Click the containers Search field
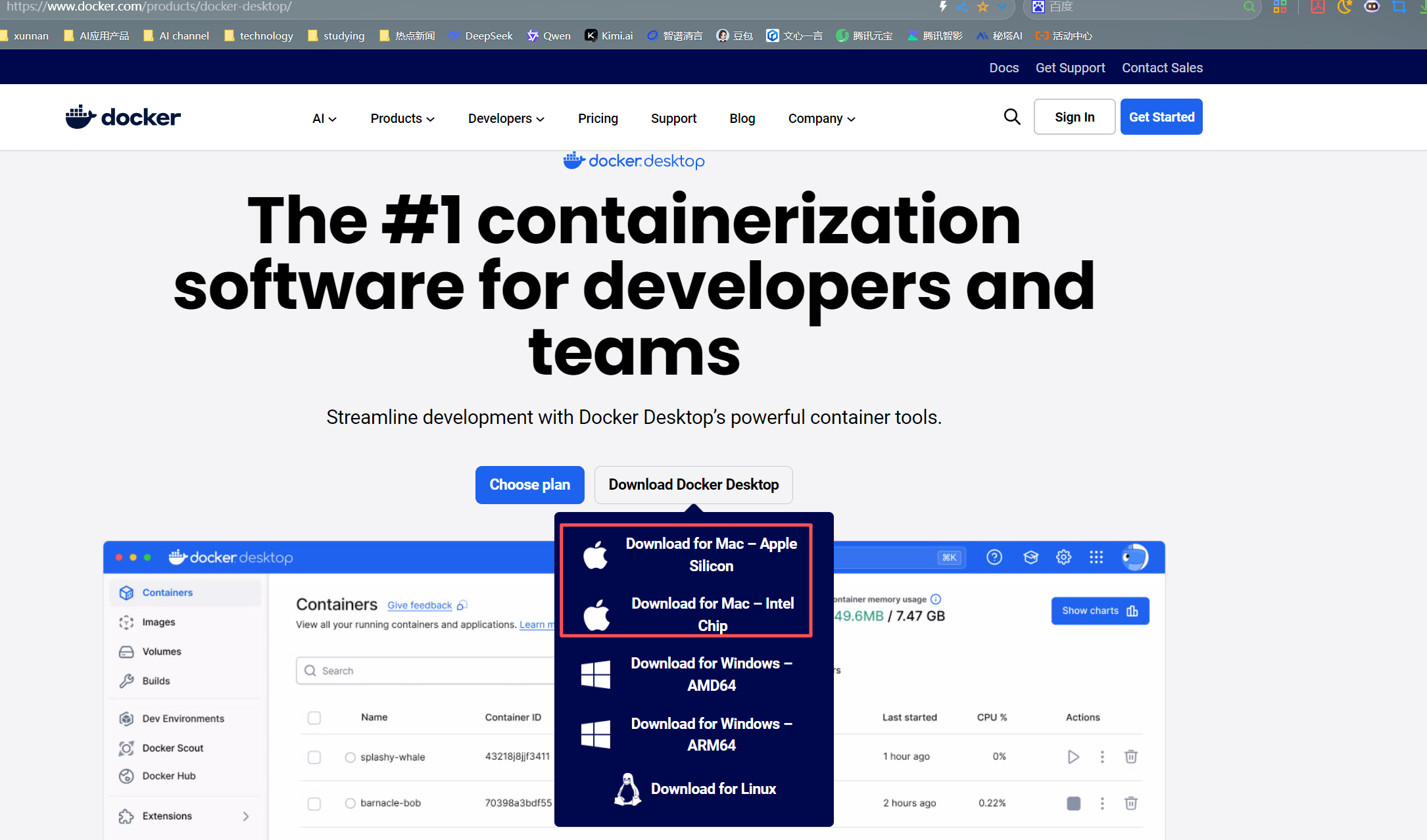Image resolution: width=1427 pixels, height=840 pixels. click(425, 671)
